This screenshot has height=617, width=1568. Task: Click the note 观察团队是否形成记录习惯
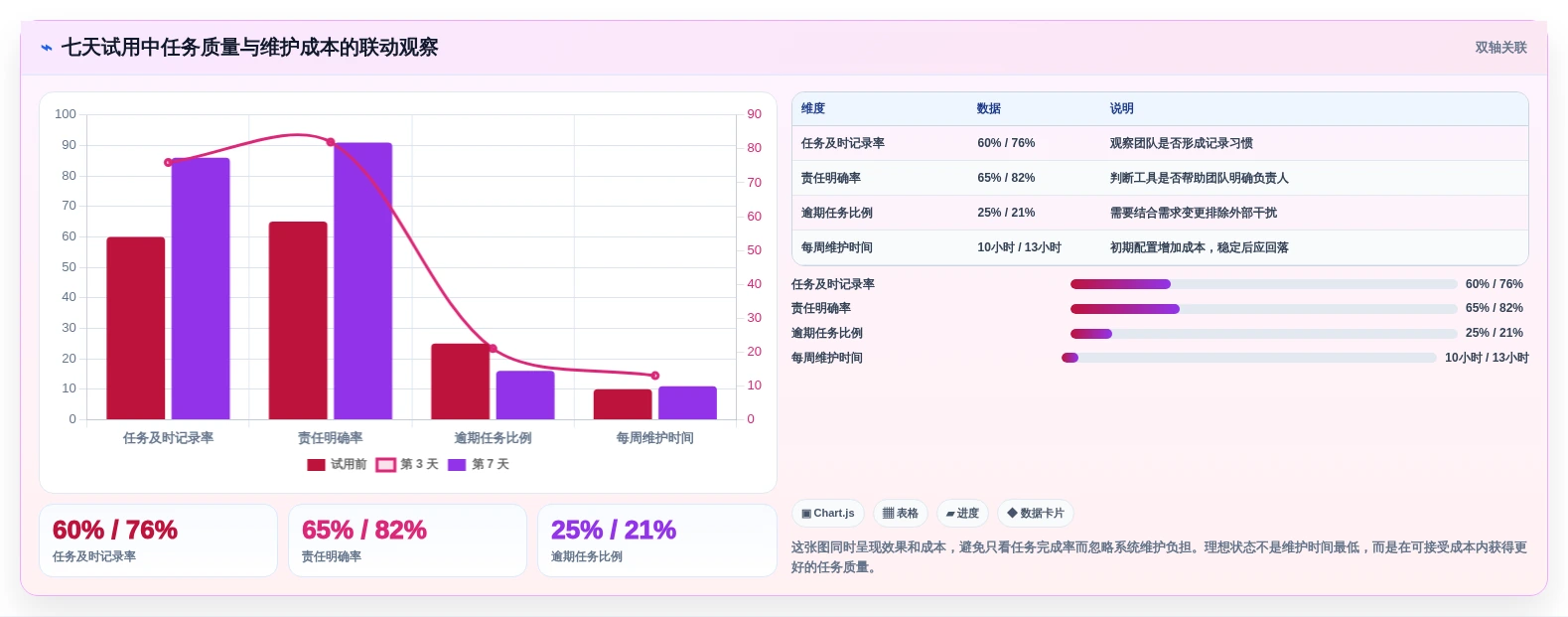[1181, 143]
